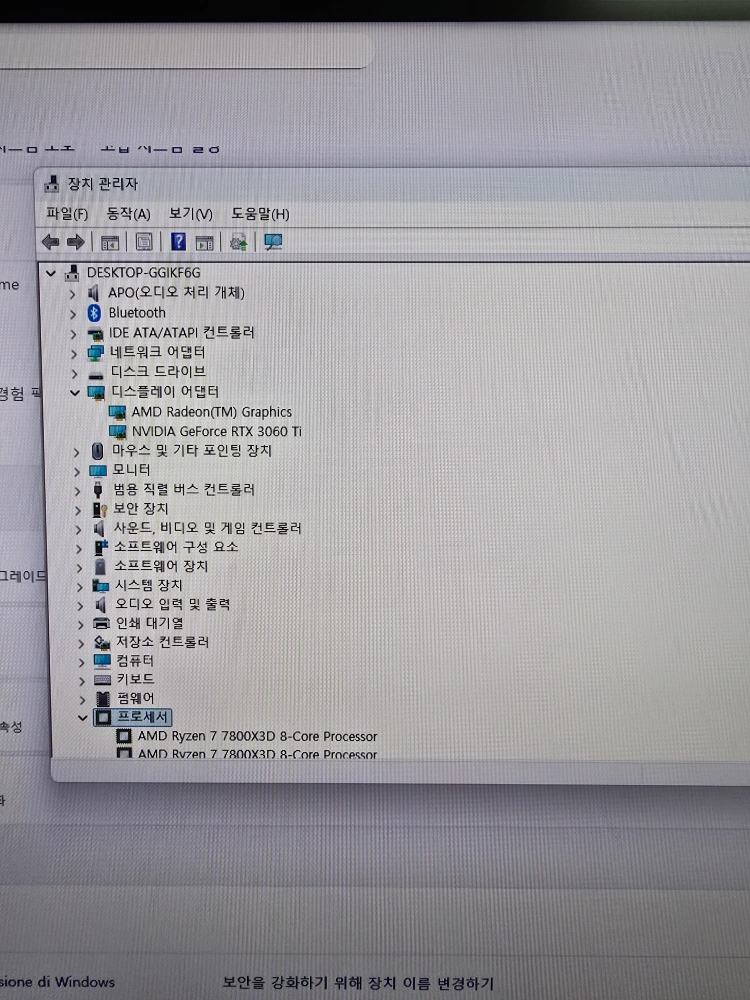Screen dimensions: 750x1000
Task: Click the IDE ATA/ATAPI controller icon
Action: coord(95,333)
